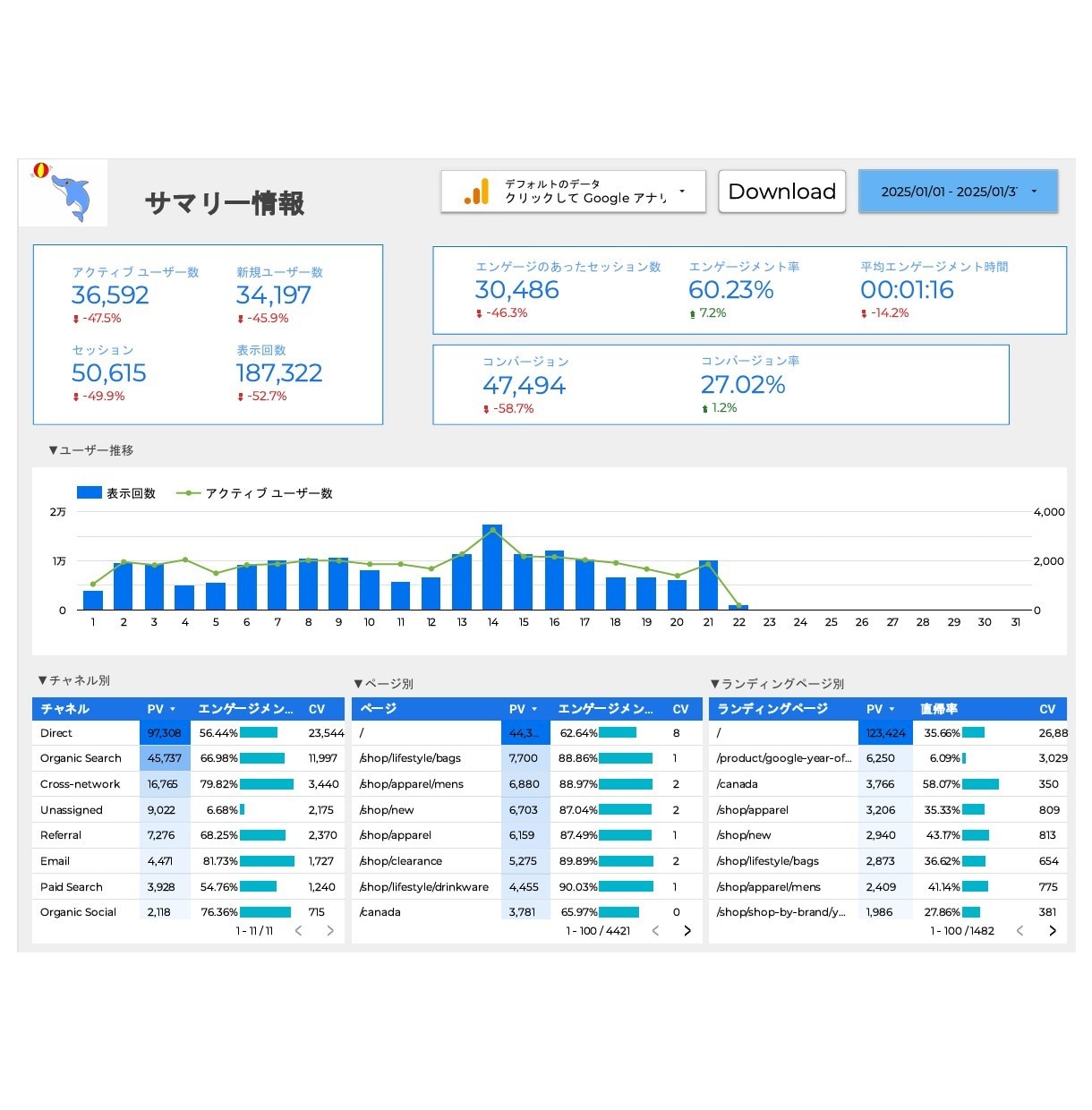
Task: Click /shop/apparel/mens in page table
Action: [412, 784]
